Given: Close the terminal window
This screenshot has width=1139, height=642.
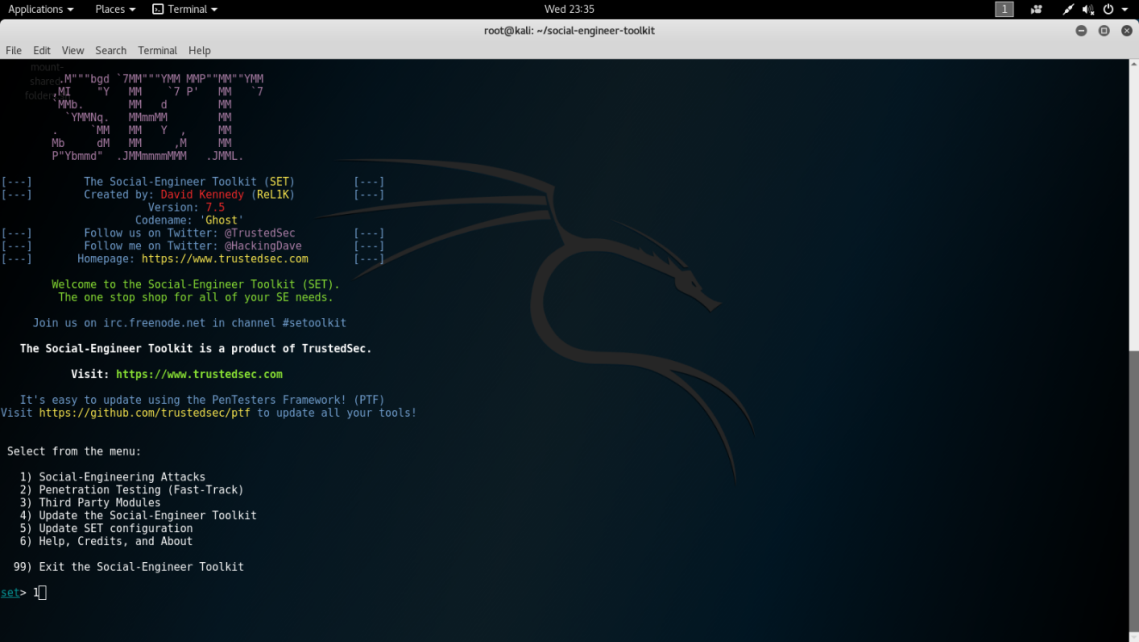Looking at the screenshot, I should point(1127,31).
